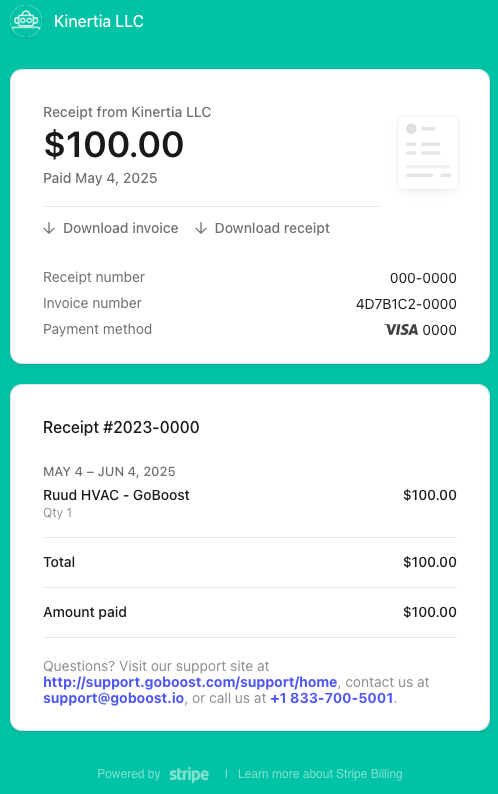498x794 pixels.
Task: Click the download arrow icon beside invoice
Action: [x=49, y=228]
